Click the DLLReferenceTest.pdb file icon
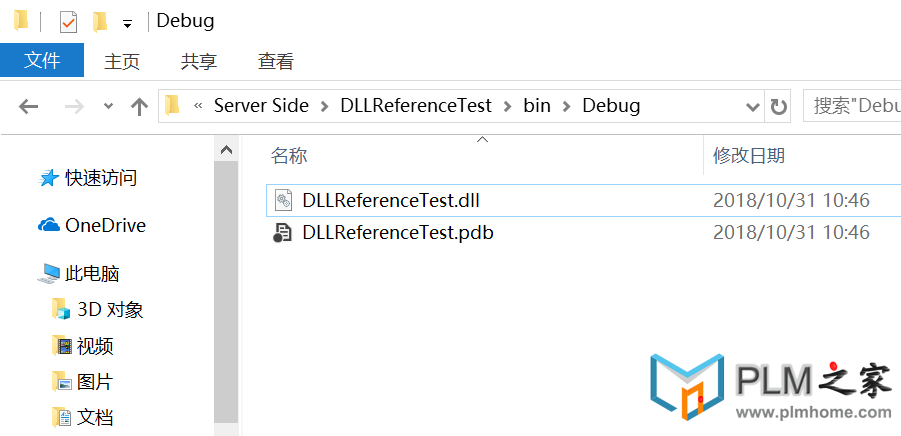Screen dimensions: 901x436 tap(282, 233)
